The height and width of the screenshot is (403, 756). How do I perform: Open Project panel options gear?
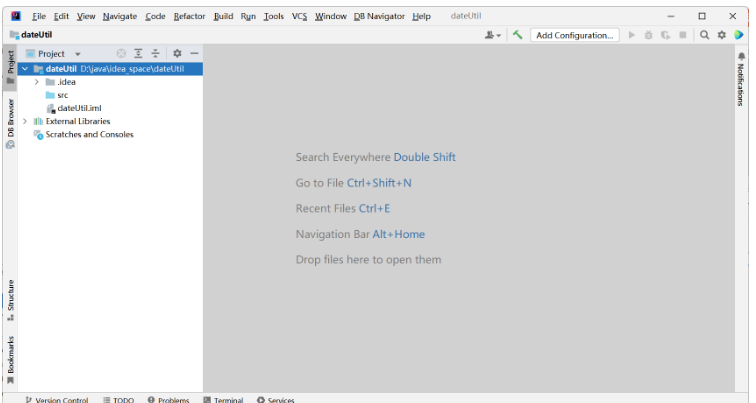(177, 53)
